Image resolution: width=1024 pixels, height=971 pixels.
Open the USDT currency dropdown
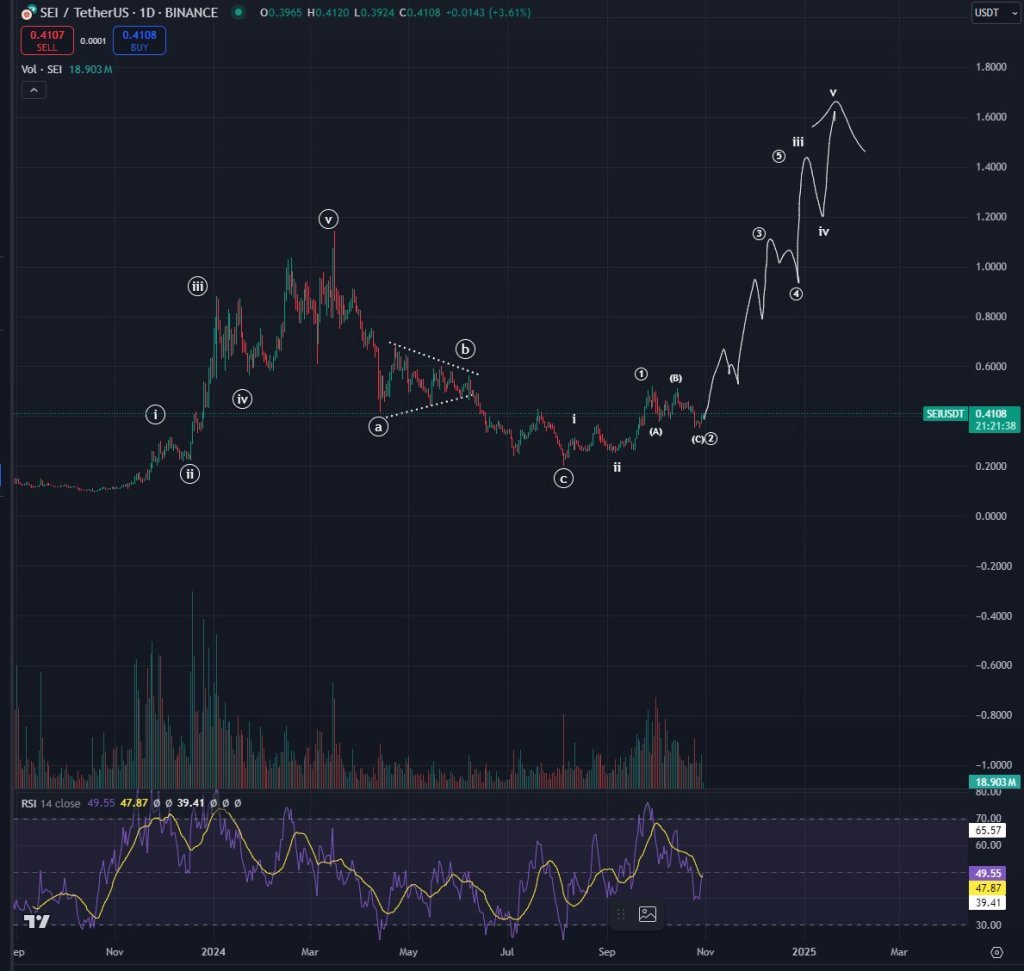coord(996,12)
